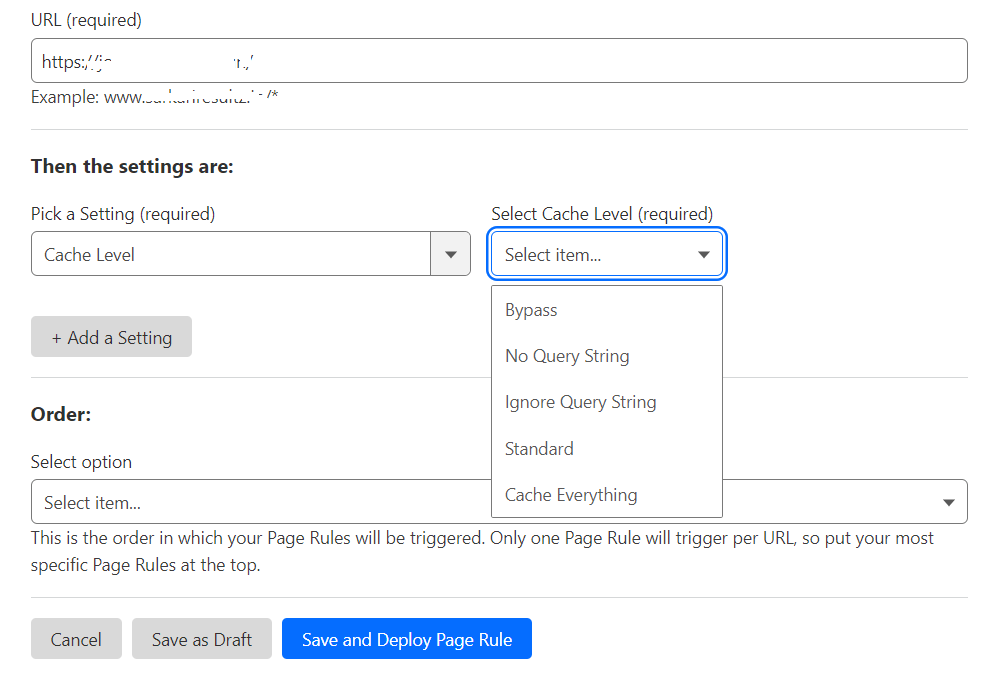The width and height of the screenshot is (988, 692).
Task: Click the Select Cache Level dropdown chevron
Action: point(702,253)
